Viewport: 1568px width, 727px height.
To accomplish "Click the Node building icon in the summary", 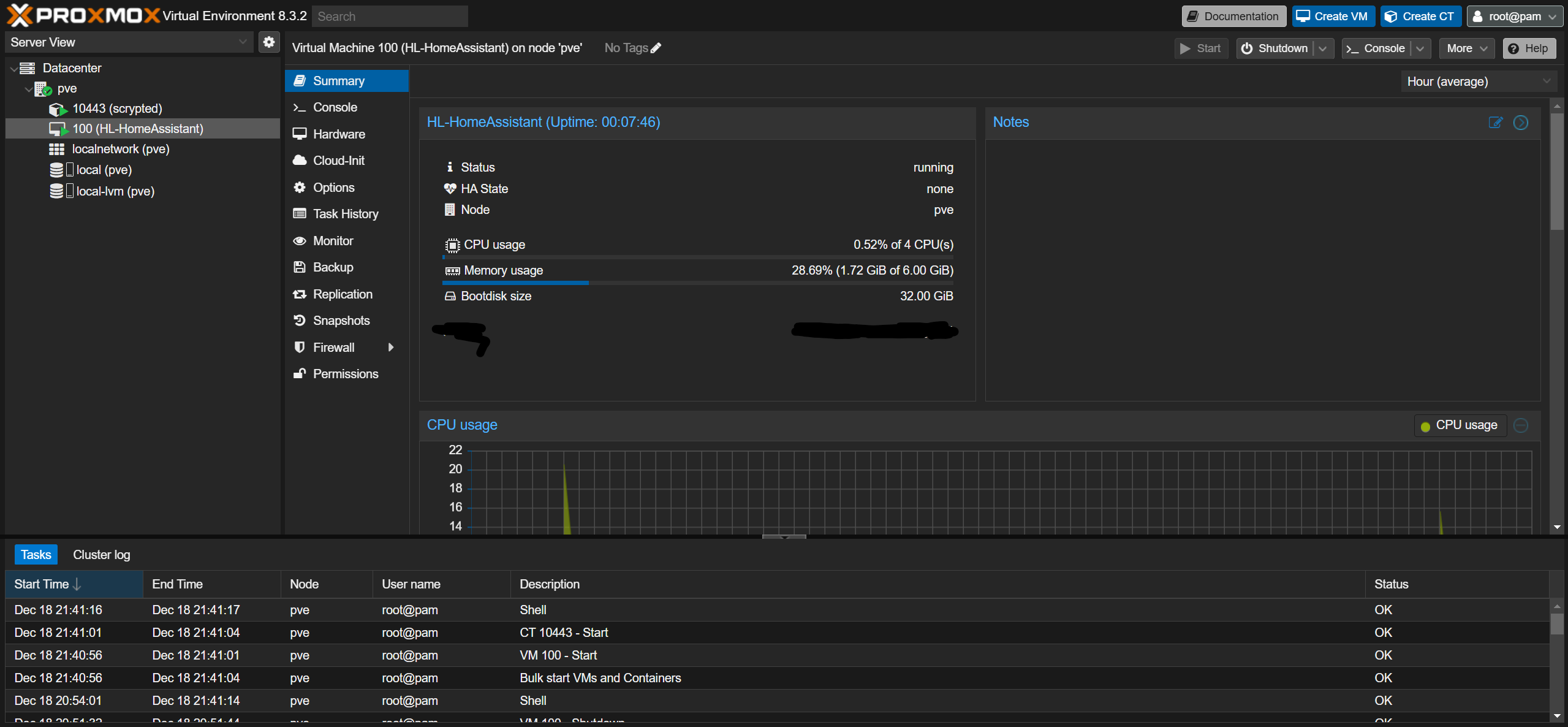I will (450, 210).
